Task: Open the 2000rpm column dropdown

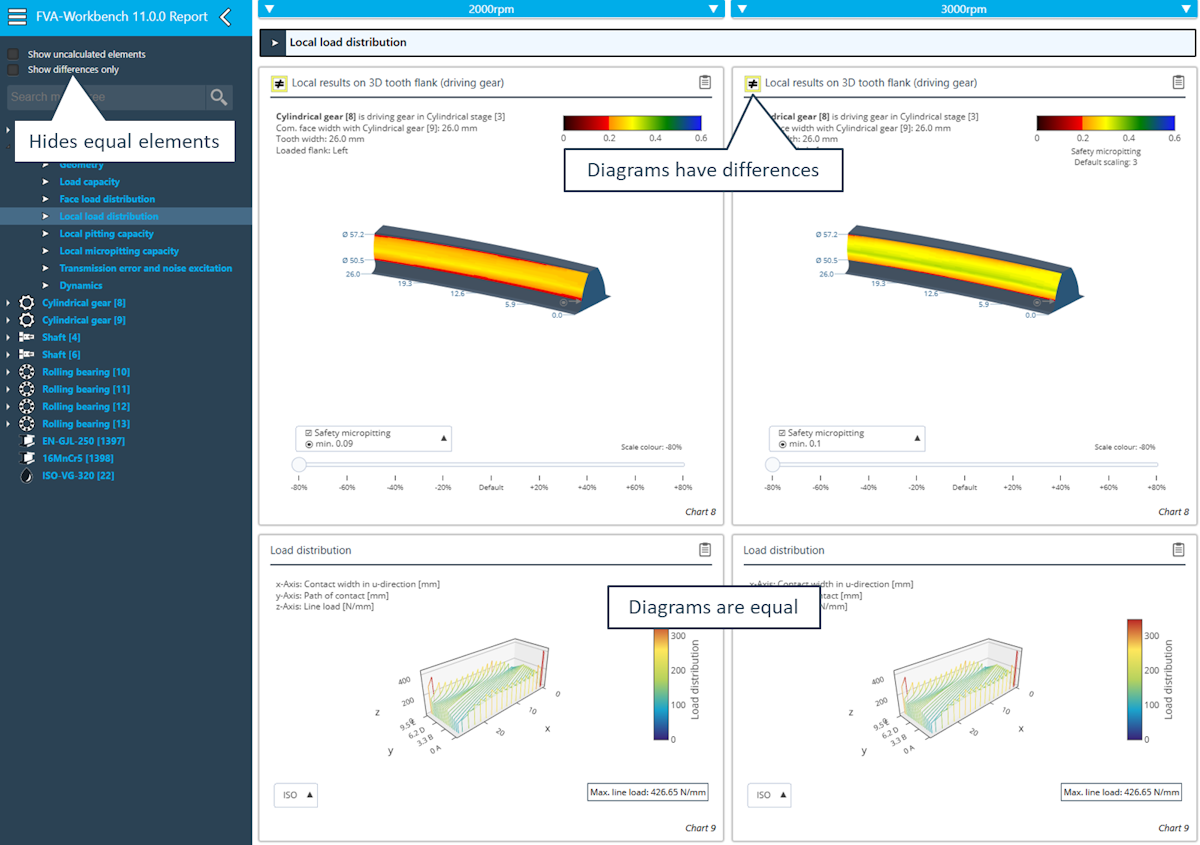Action: pos(490,9)
